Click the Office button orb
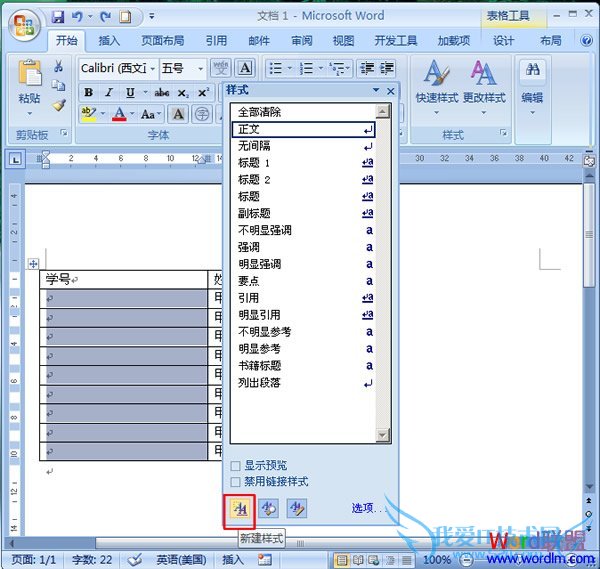600x569 pixels. click(x=24, y=24)
